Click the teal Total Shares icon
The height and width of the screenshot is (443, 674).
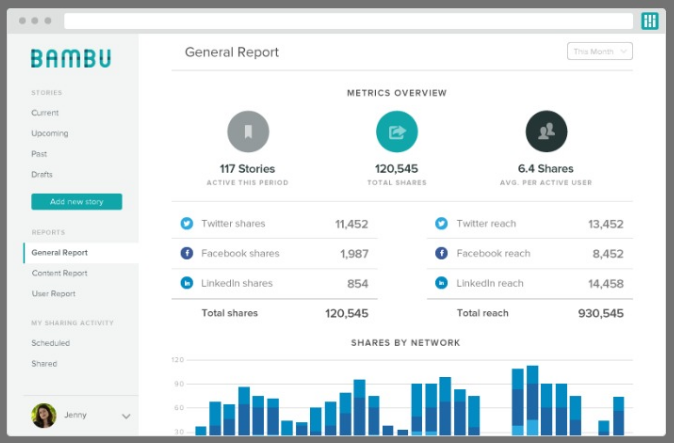(397, 131)
